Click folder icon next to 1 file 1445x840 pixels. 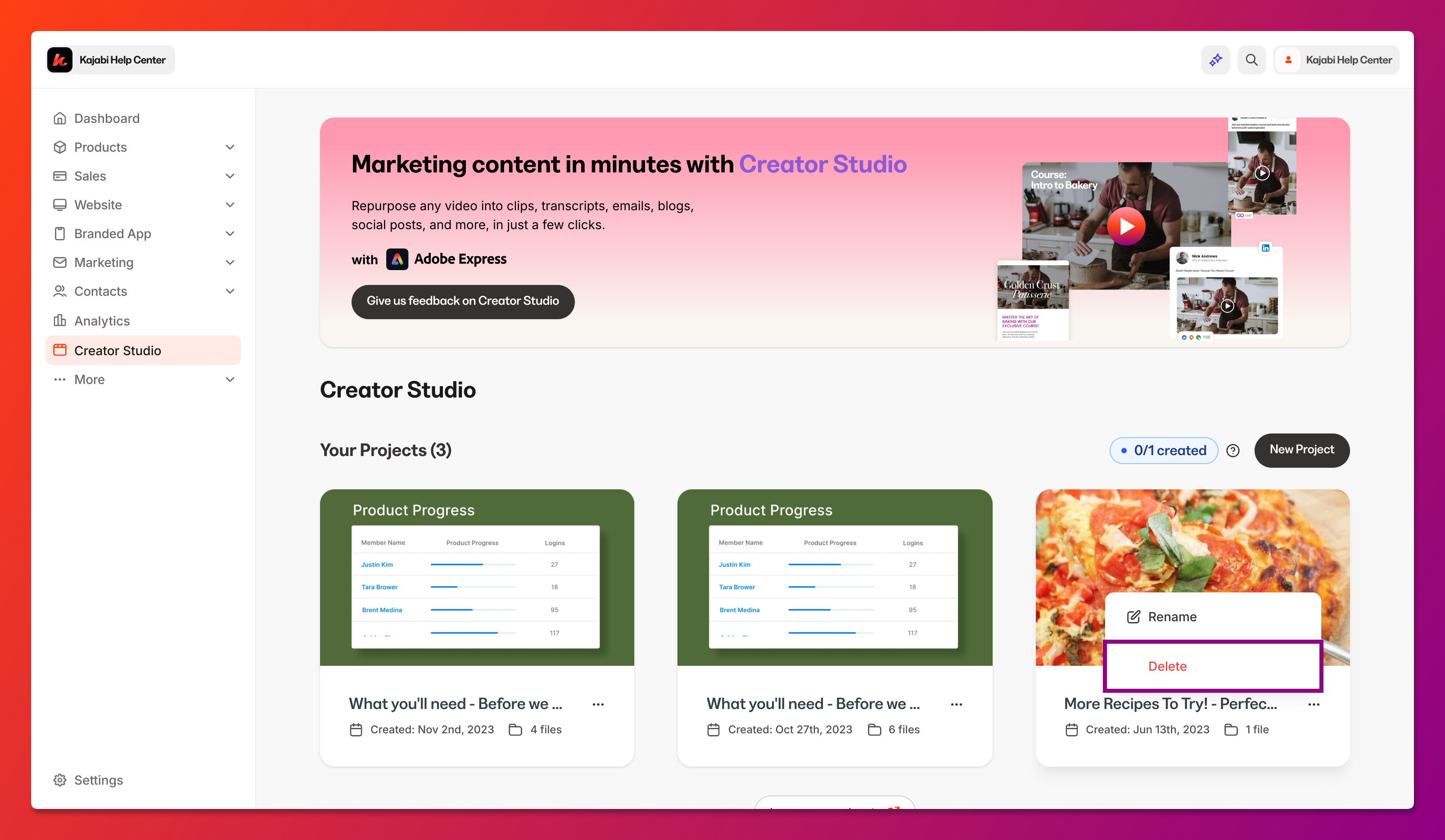pyautogui.click(x=1231, y=730)
